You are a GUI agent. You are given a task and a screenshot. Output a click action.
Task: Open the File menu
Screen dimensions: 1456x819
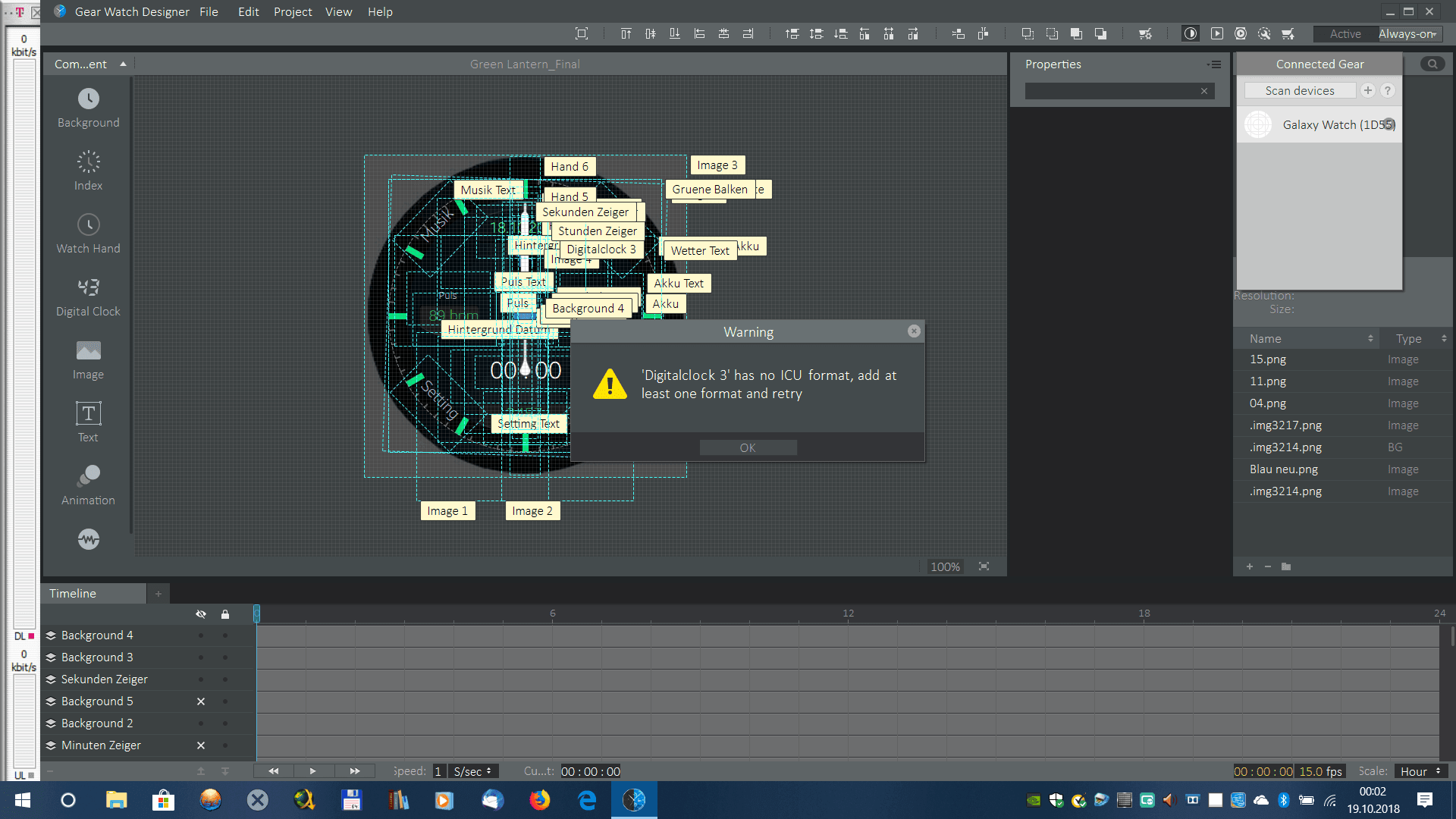click(x=209, y=11)
